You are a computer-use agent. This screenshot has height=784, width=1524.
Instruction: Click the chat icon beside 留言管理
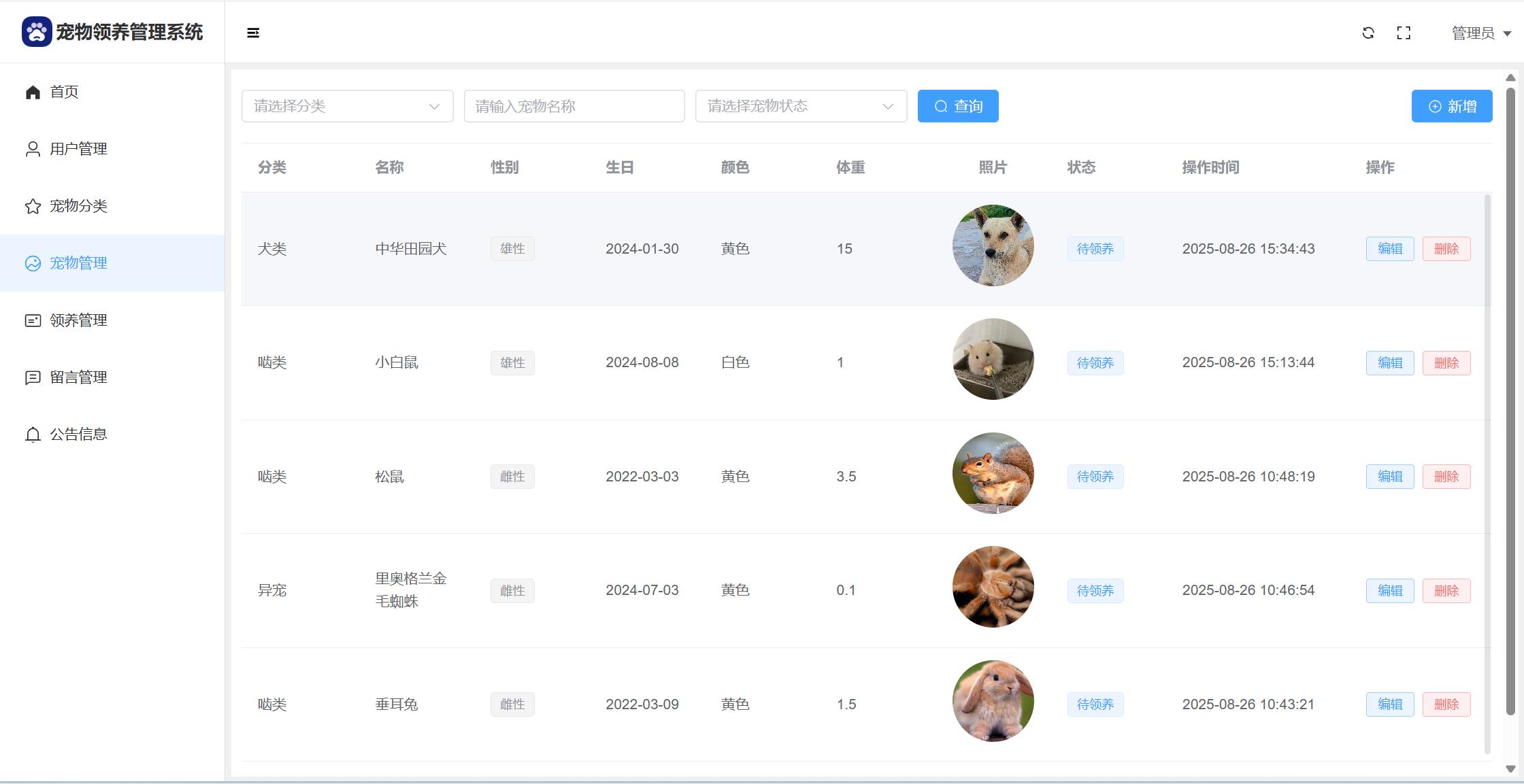pyautogui.click(x=33, y=377)
